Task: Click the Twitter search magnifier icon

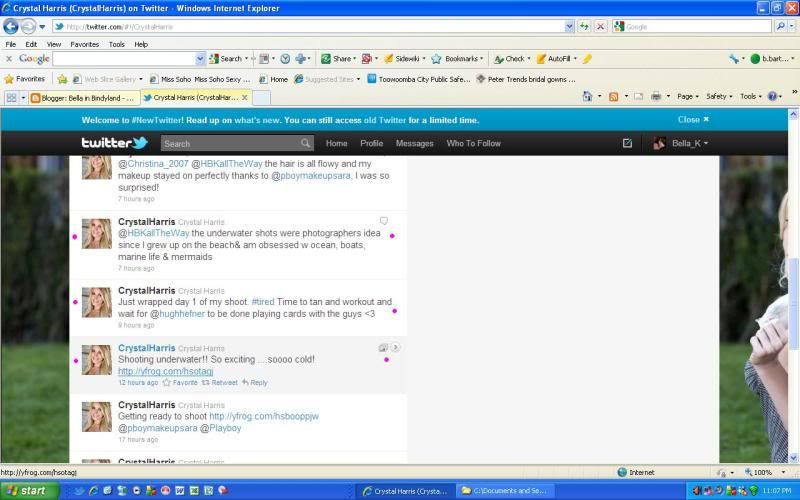Action: click(305, 143)
